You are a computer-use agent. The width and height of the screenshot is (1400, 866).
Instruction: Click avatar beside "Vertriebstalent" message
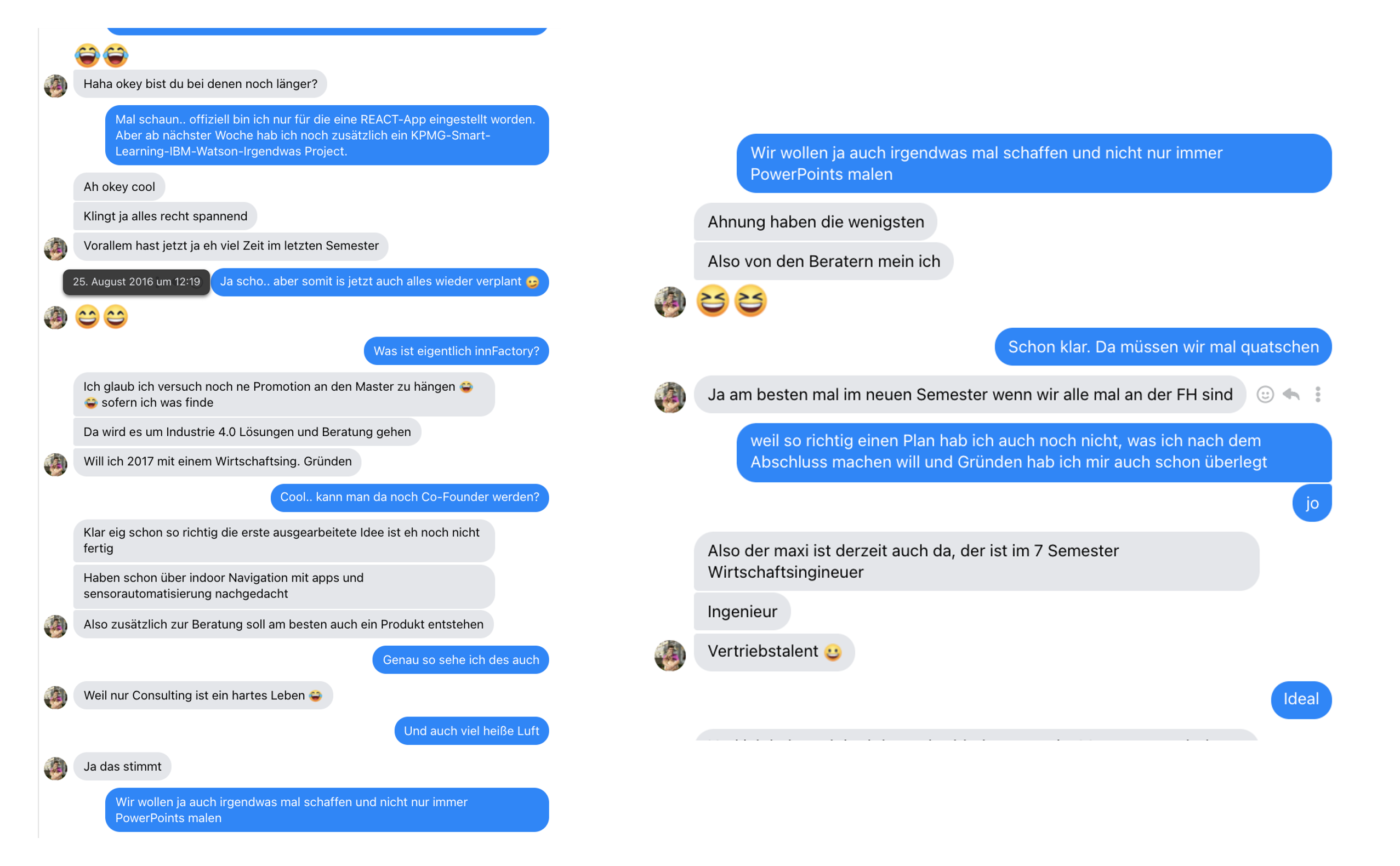[x=670, y=655]
